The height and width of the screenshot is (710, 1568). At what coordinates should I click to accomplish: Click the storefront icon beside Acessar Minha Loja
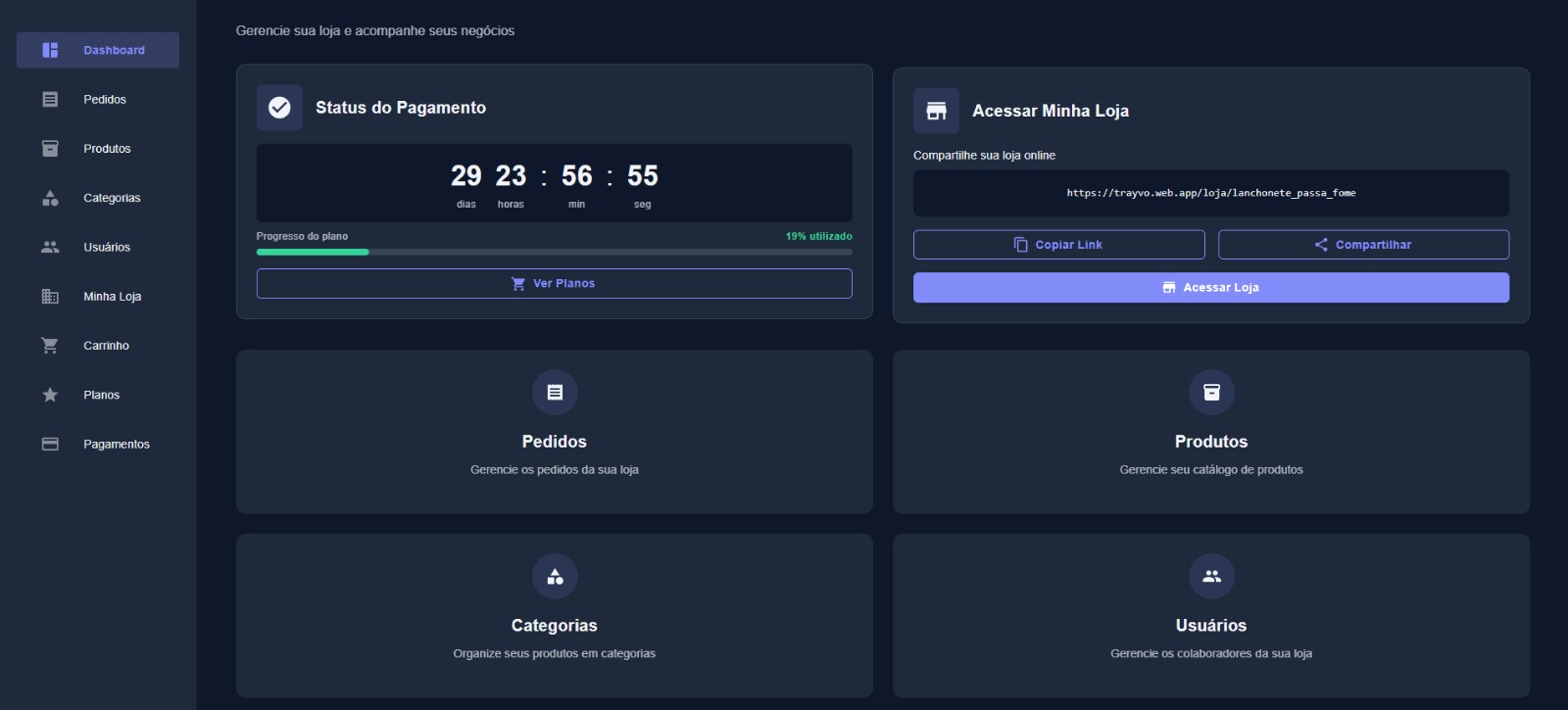936,111
